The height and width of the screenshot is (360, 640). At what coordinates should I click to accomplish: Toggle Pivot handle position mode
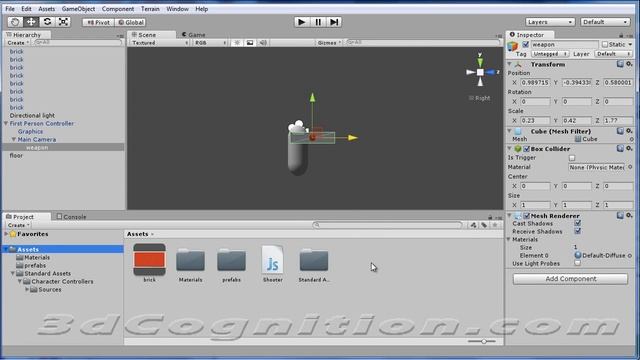pyautogui.click(x=98, y=22)
